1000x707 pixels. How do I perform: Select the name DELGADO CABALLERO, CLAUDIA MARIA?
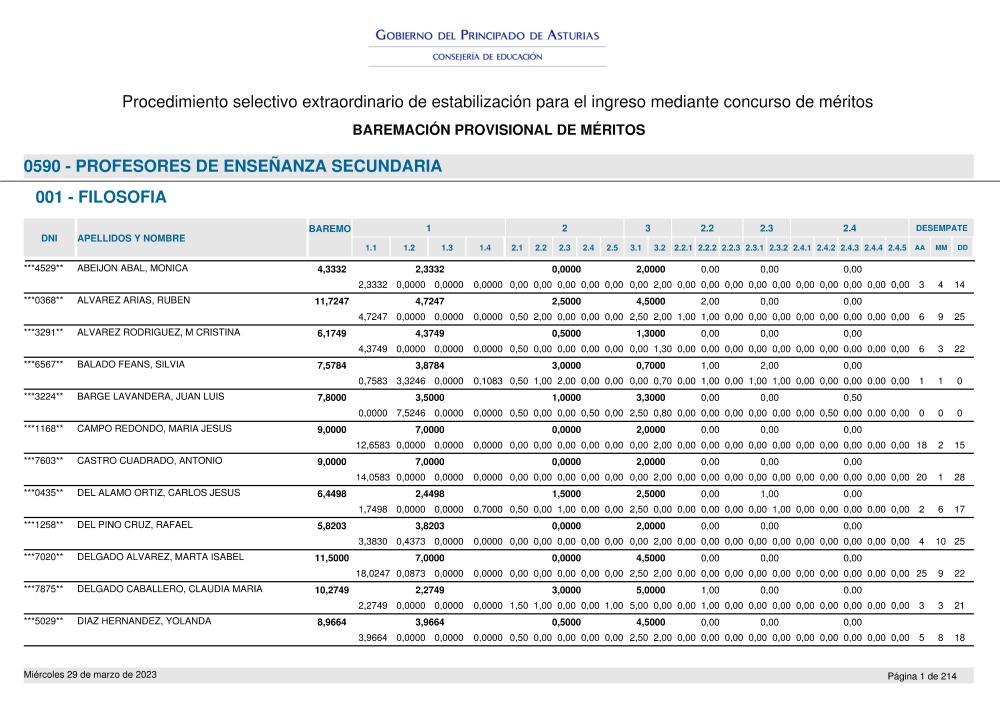pyautogui.click(x=169, y=589)
